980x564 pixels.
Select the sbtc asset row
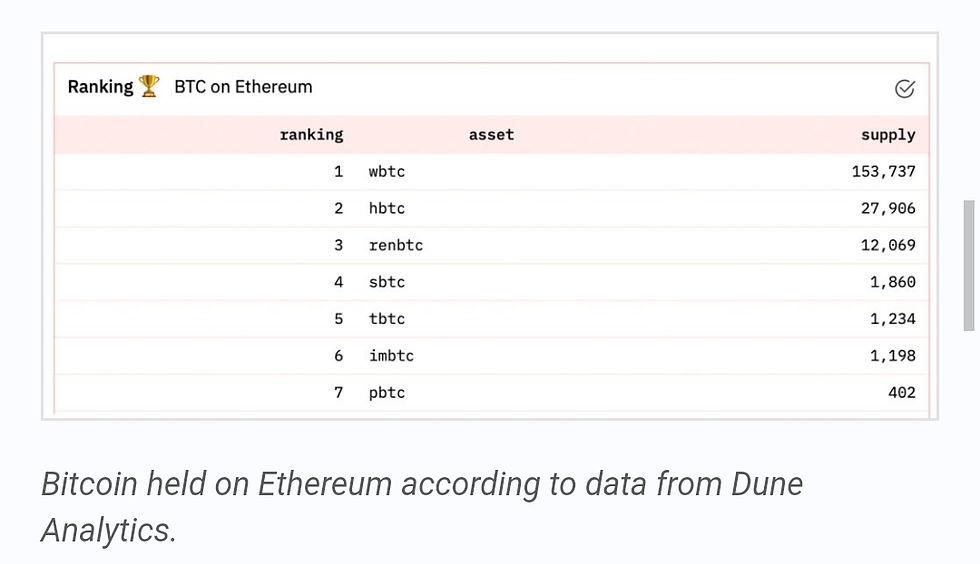492,282
